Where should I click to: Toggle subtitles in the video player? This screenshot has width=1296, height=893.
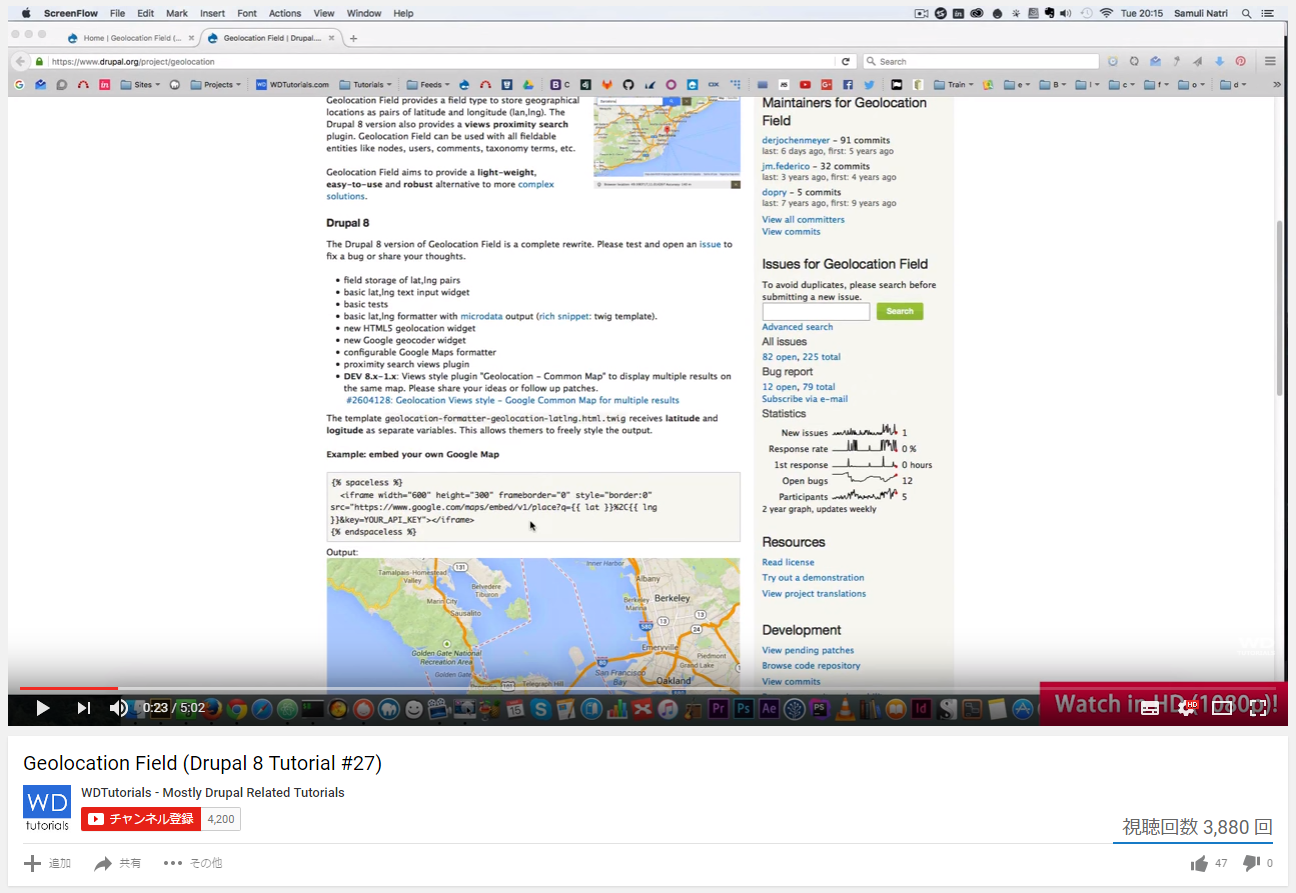[x=1150, y=708]
